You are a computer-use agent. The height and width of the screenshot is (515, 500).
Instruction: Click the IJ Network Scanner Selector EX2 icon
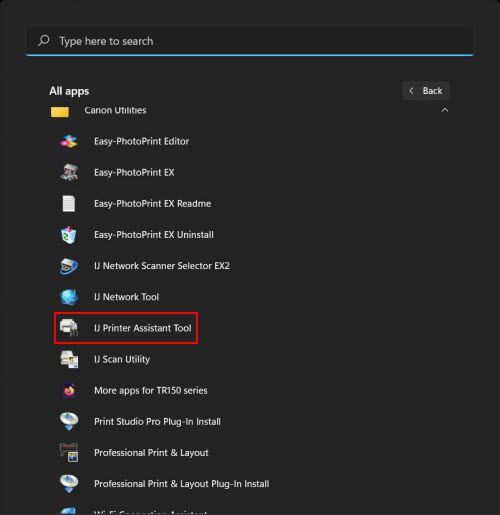[x=69, y=266]
